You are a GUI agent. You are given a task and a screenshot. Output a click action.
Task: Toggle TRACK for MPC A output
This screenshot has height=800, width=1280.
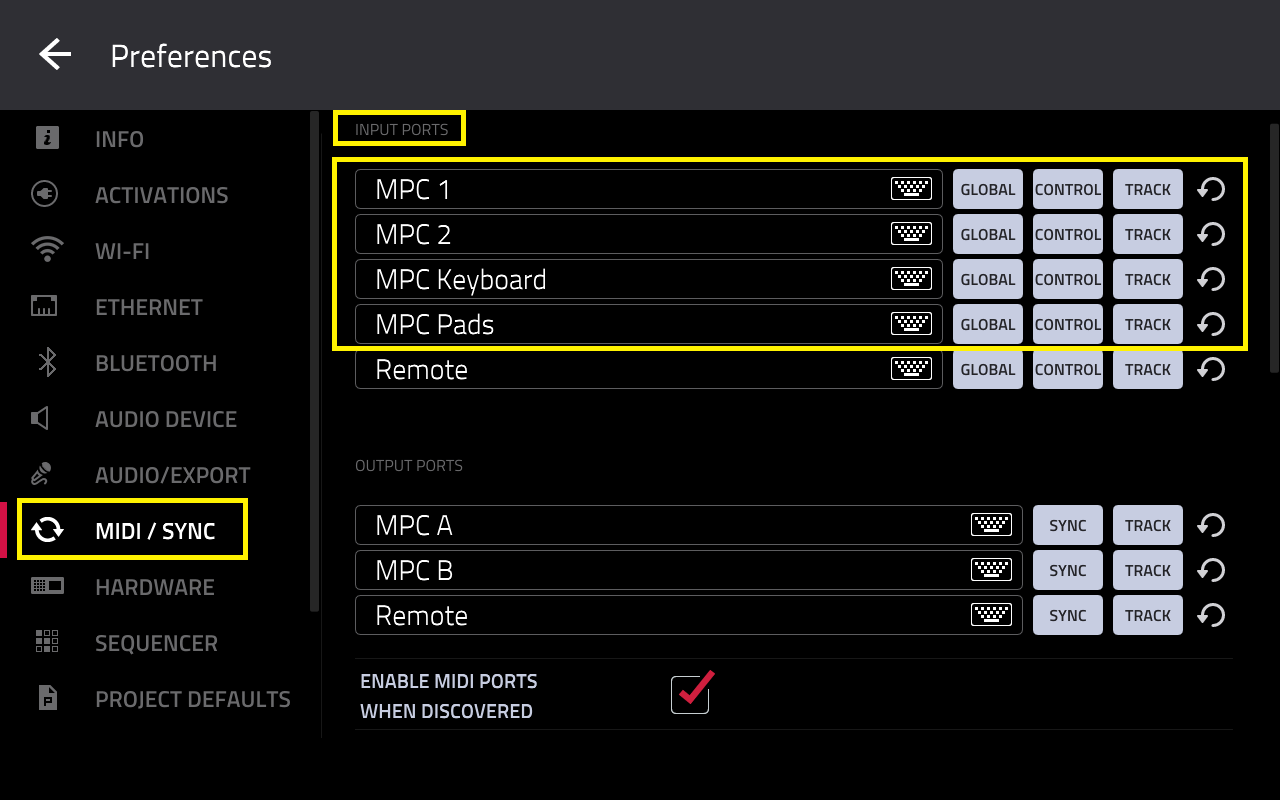tap(1148, 525)
